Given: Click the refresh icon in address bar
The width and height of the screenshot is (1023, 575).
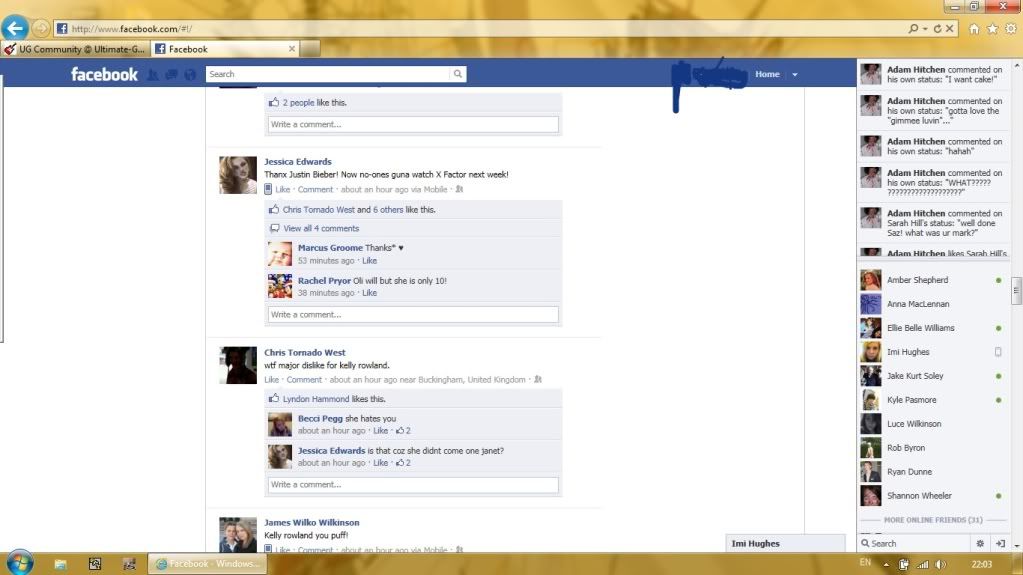Looking at the screenshot, I should [x=938, y=29].
